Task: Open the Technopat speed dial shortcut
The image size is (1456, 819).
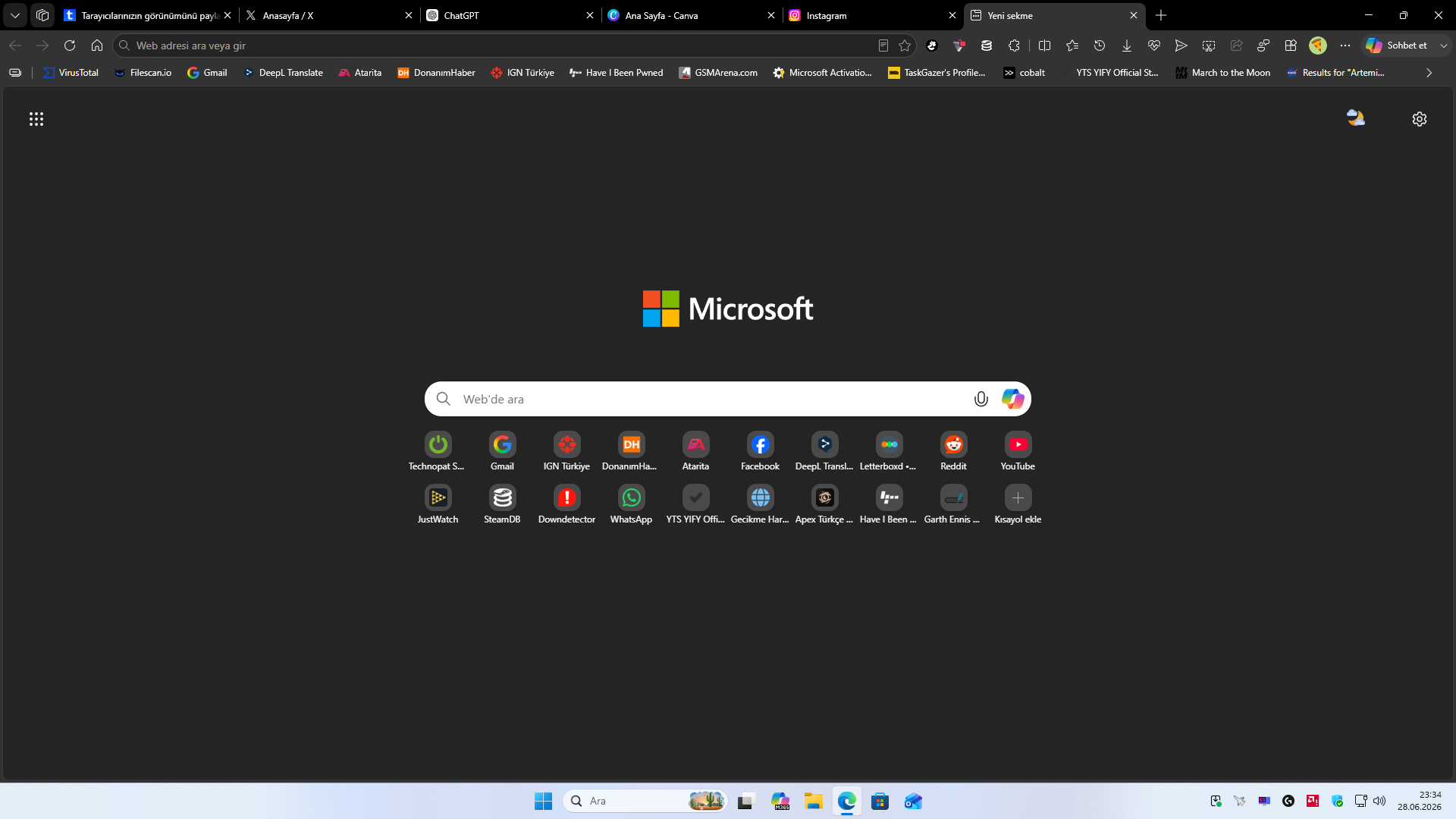Action: [438, 452]
